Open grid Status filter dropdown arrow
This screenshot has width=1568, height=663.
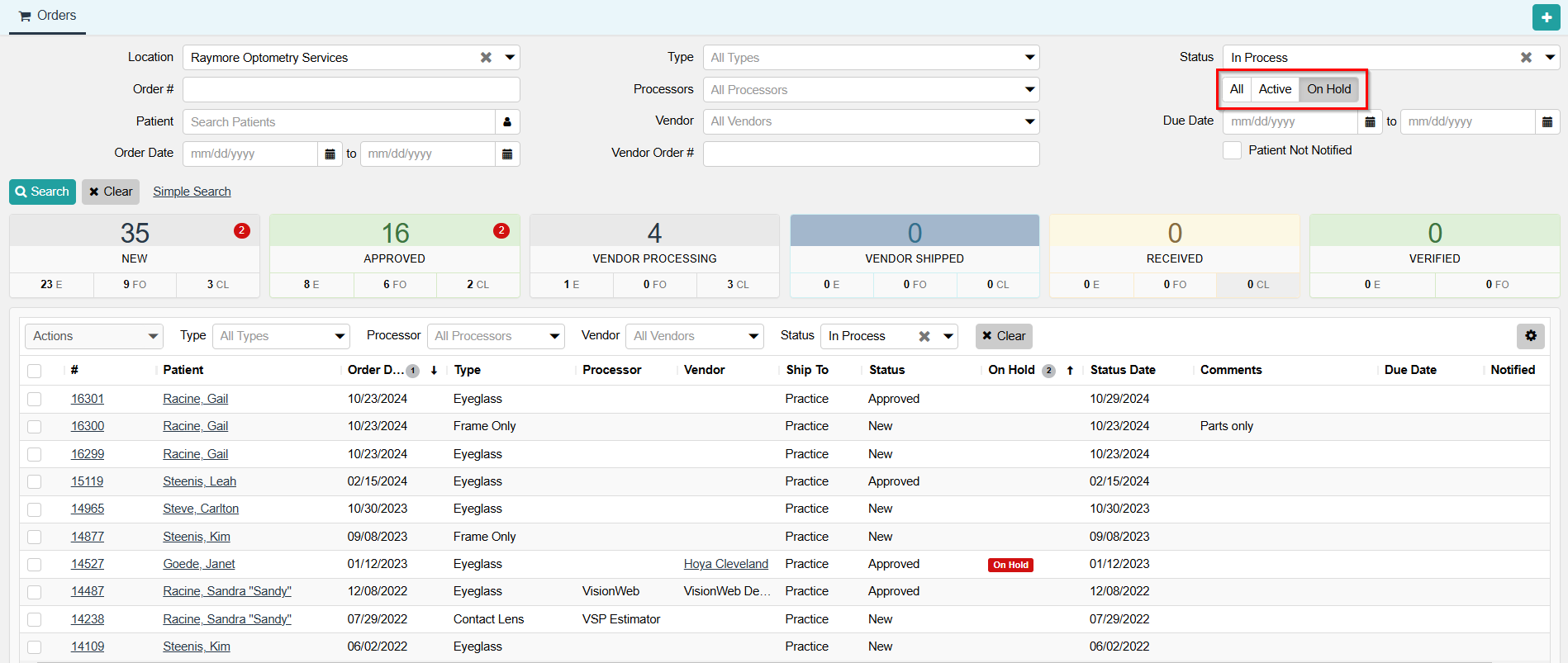tap(948, 336)
